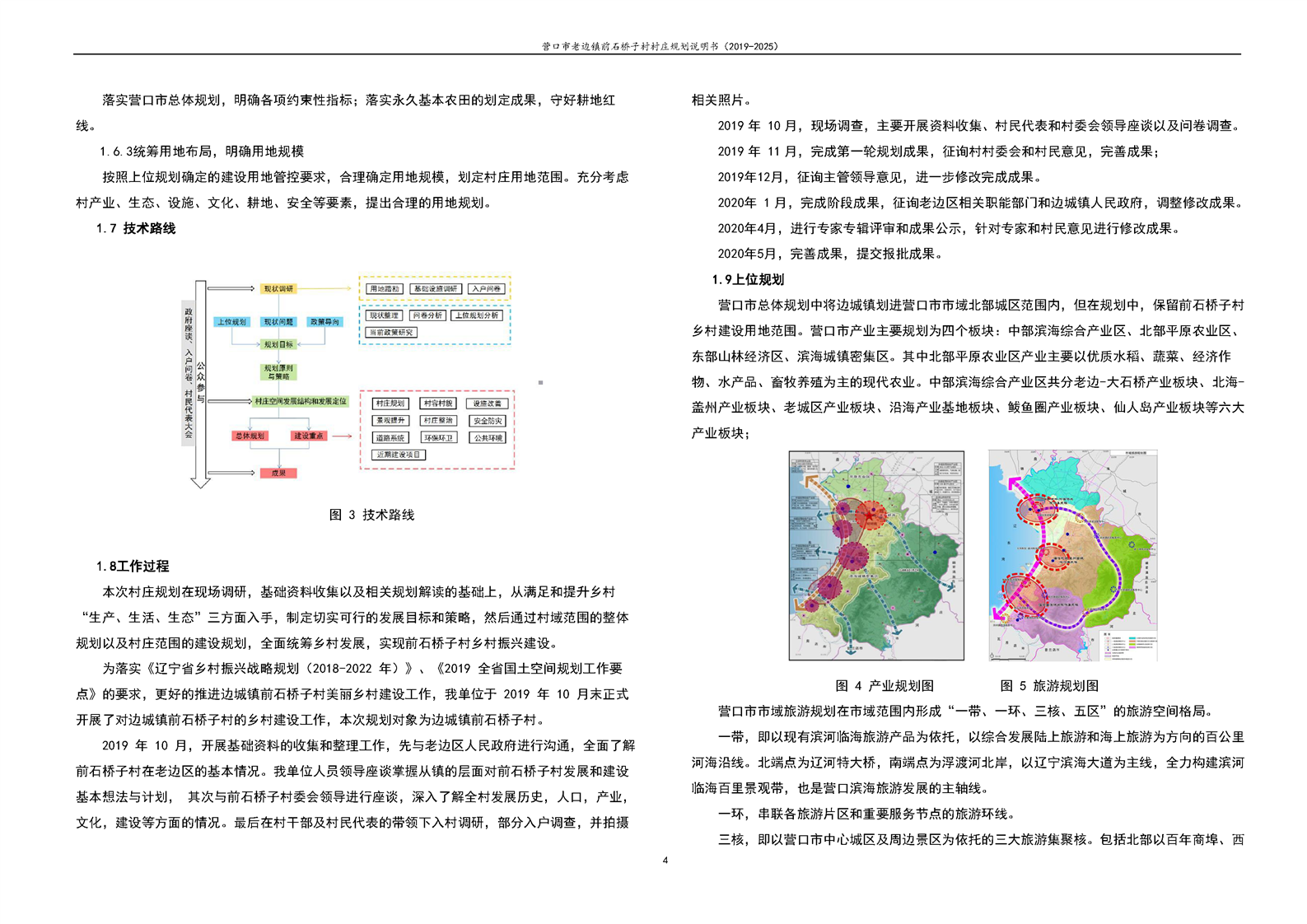Click the '入户问卷' box in flowchart

(487, 289)
